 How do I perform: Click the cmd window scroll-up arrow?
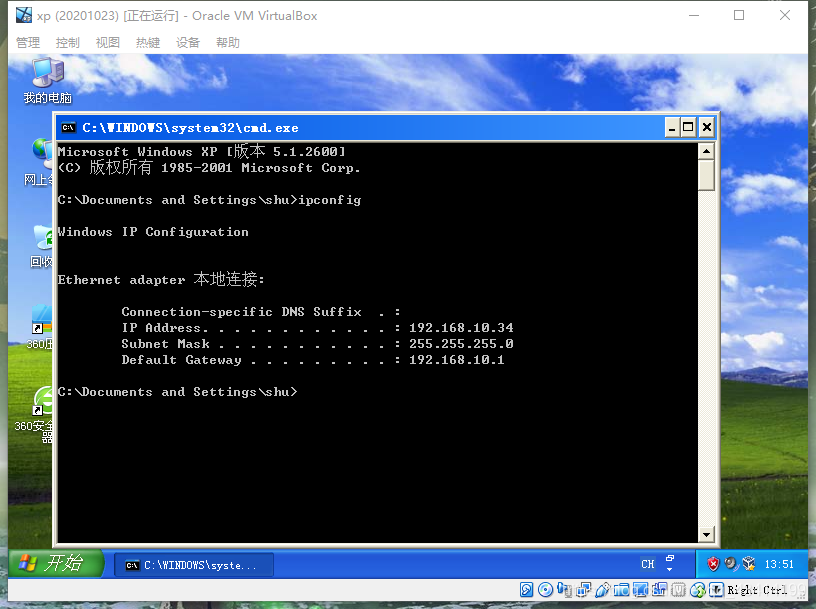[x=706, y=151]
